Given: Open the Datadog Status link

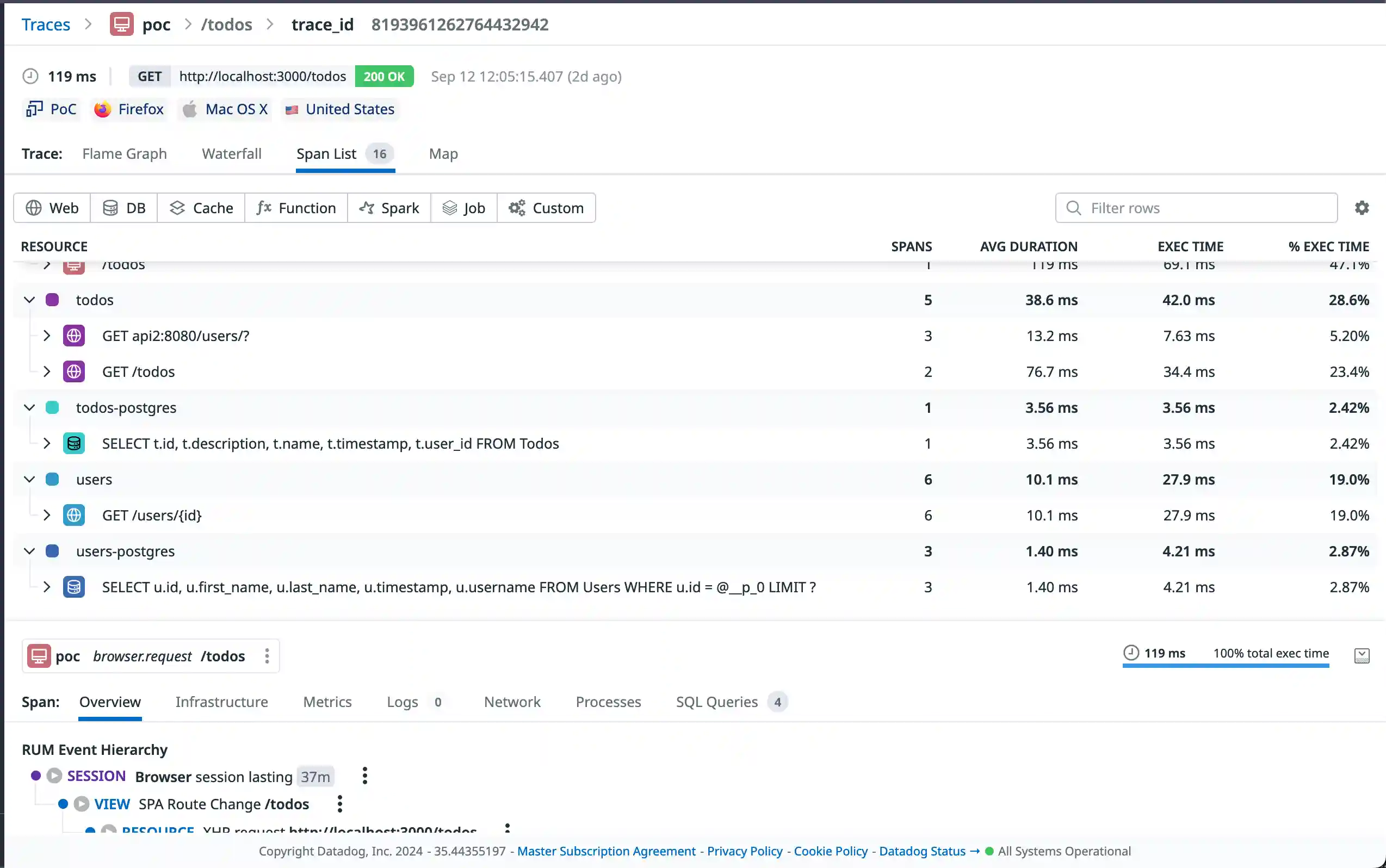Looking at the screenshot, I should tap(921, 851).
